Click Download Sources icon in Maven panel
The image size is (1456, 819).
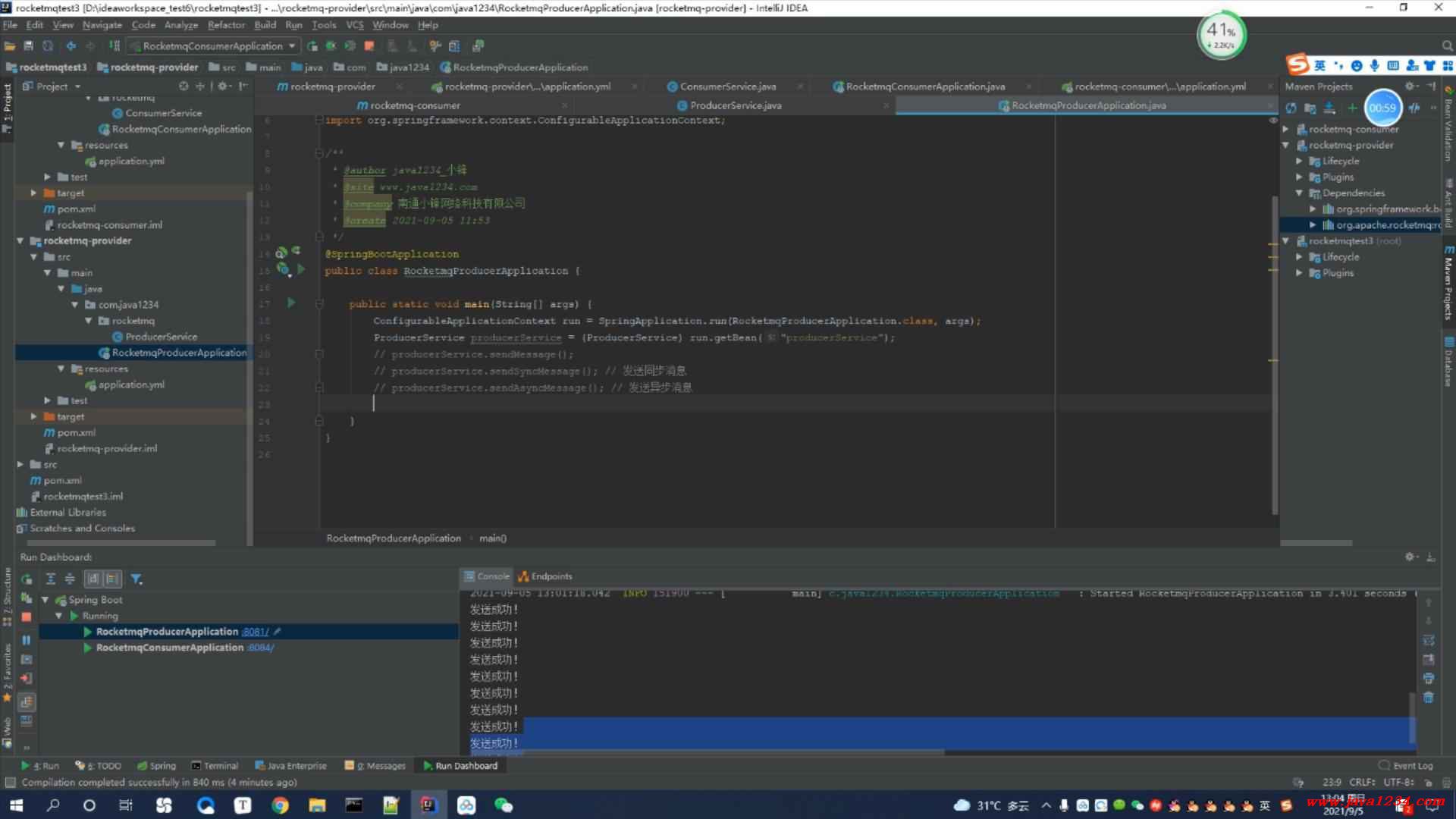pos(1329,108)
